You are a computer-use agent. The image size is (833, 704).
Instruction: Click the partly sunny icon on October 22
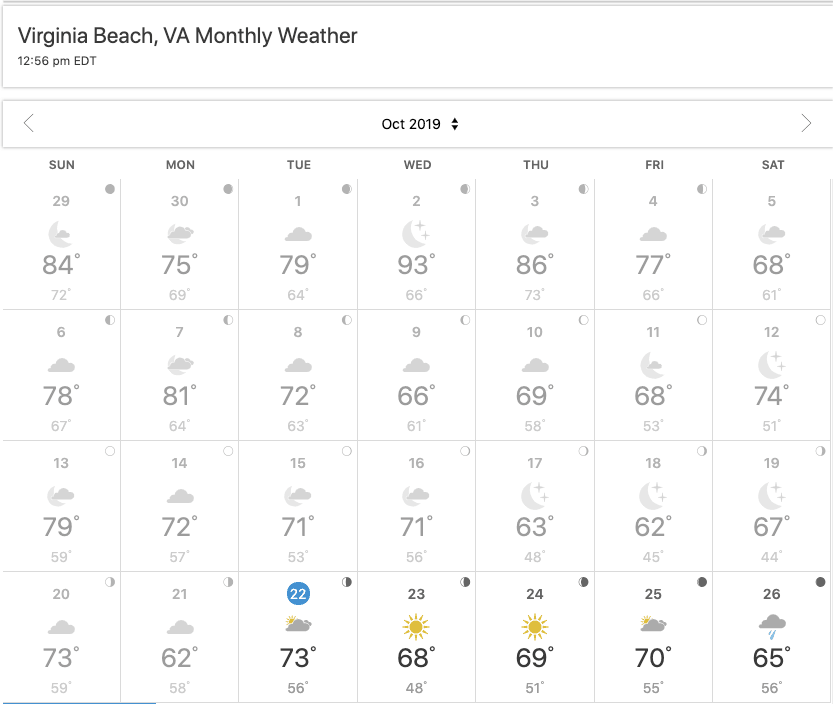click(298, 624)
